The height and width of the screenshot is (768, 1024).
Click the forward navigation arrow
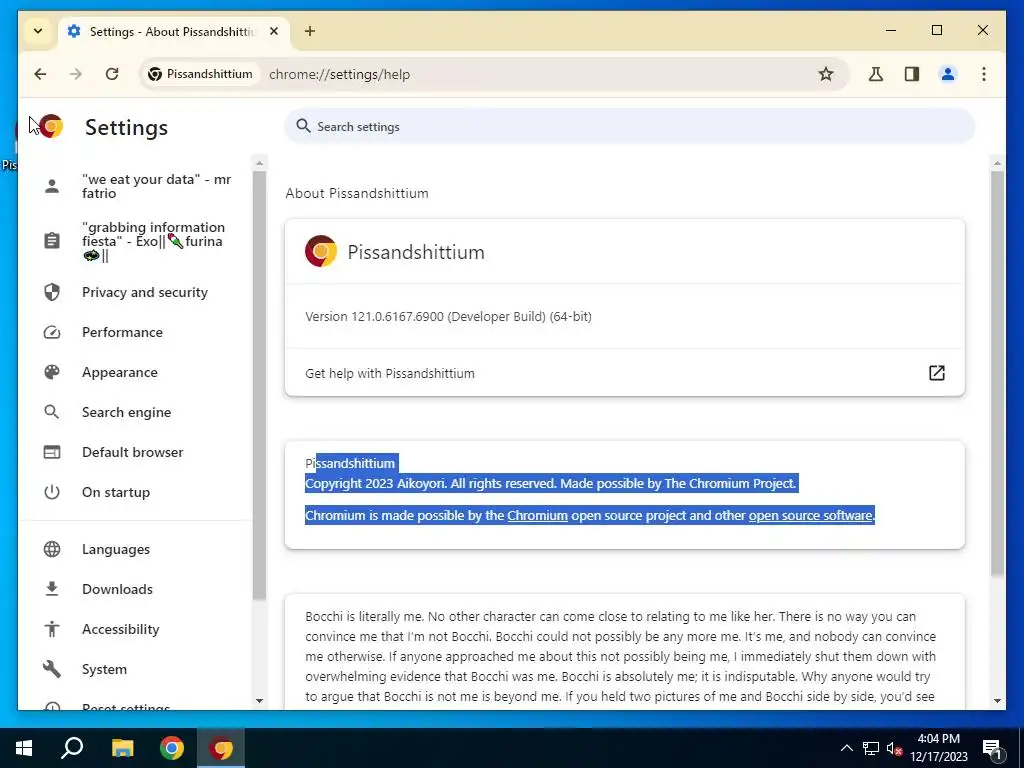[76, 74]
